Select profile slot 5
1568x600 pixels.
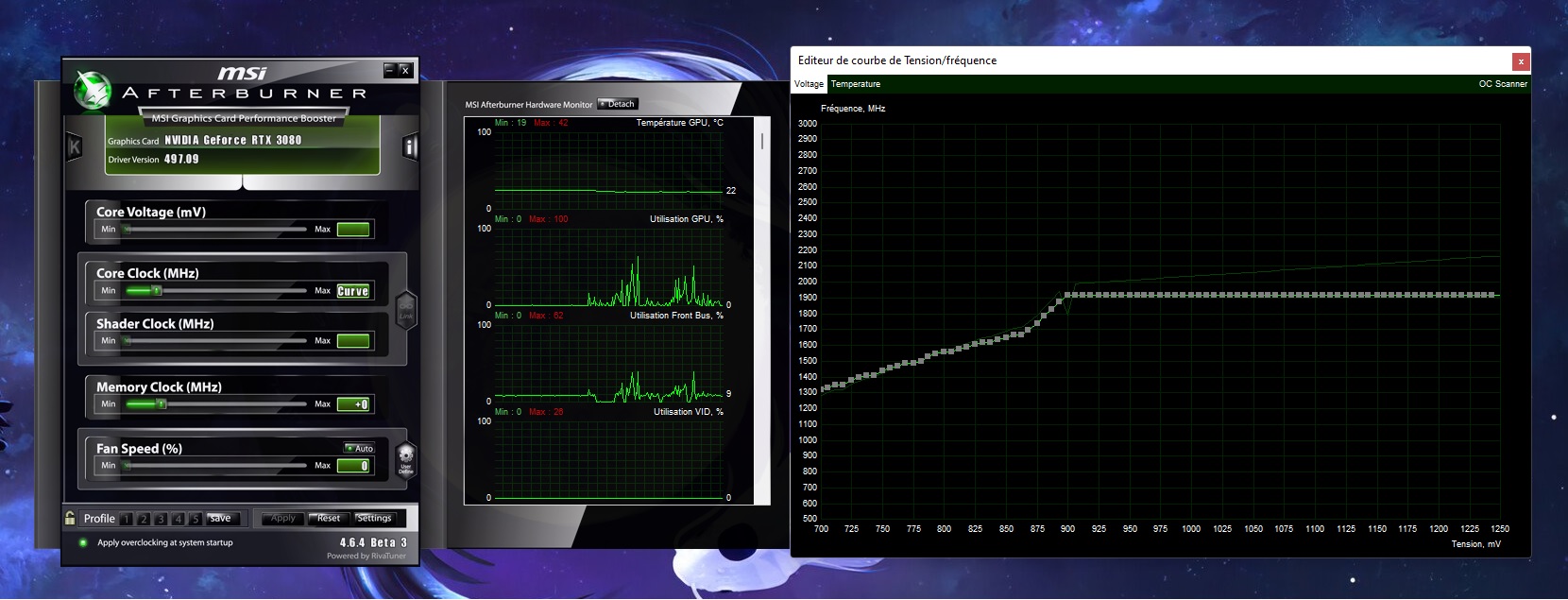click(x=195, y=519)
